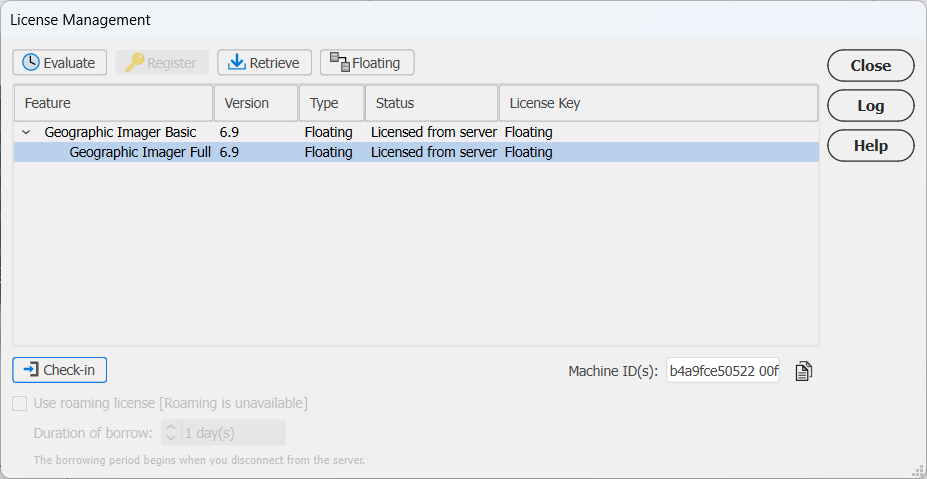Image resolution: width=927 pixels, height=479 pixels.
Task: Sort by the License Key column header
Action: [659, 103]
